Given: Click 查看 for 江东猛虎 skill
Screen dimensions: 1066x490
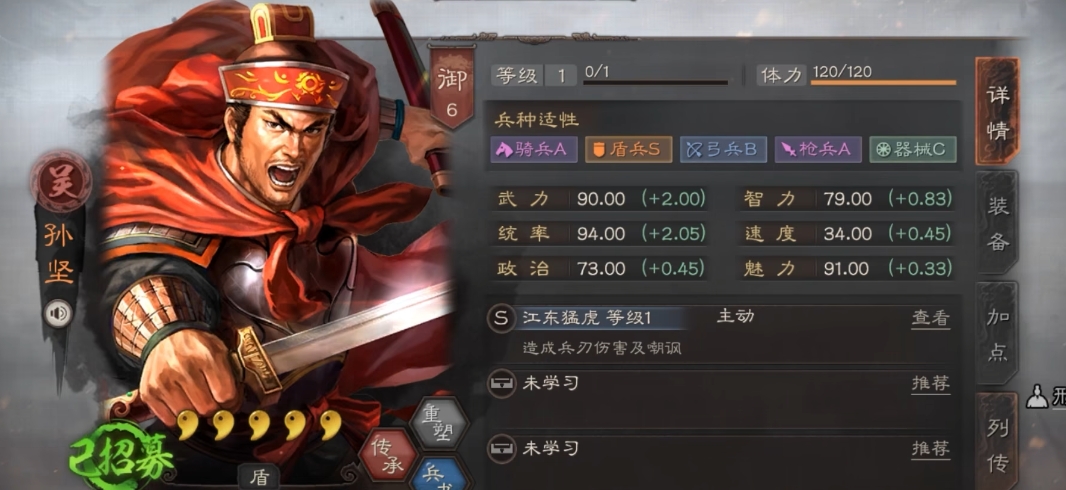Looking at the screenshot, I should [930, 318].
